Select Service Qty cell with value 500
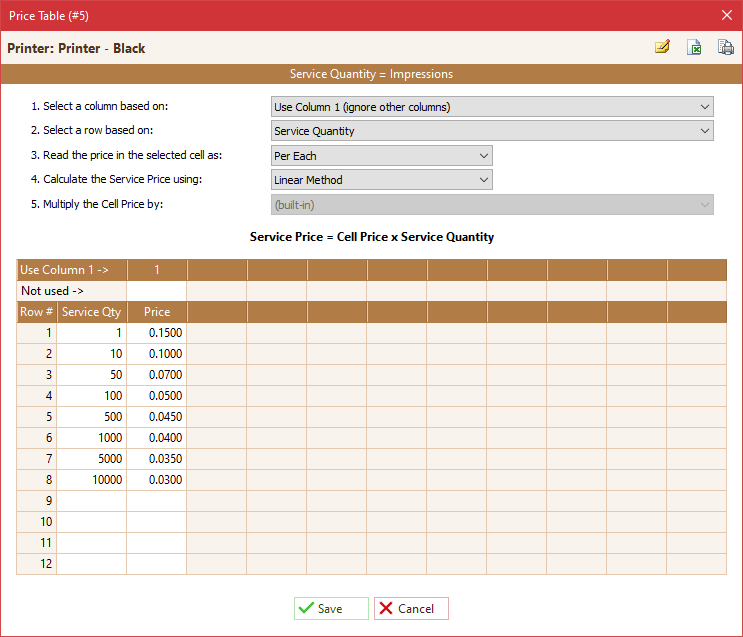Screen dimensions: 743x637 [x=91, y=417]
